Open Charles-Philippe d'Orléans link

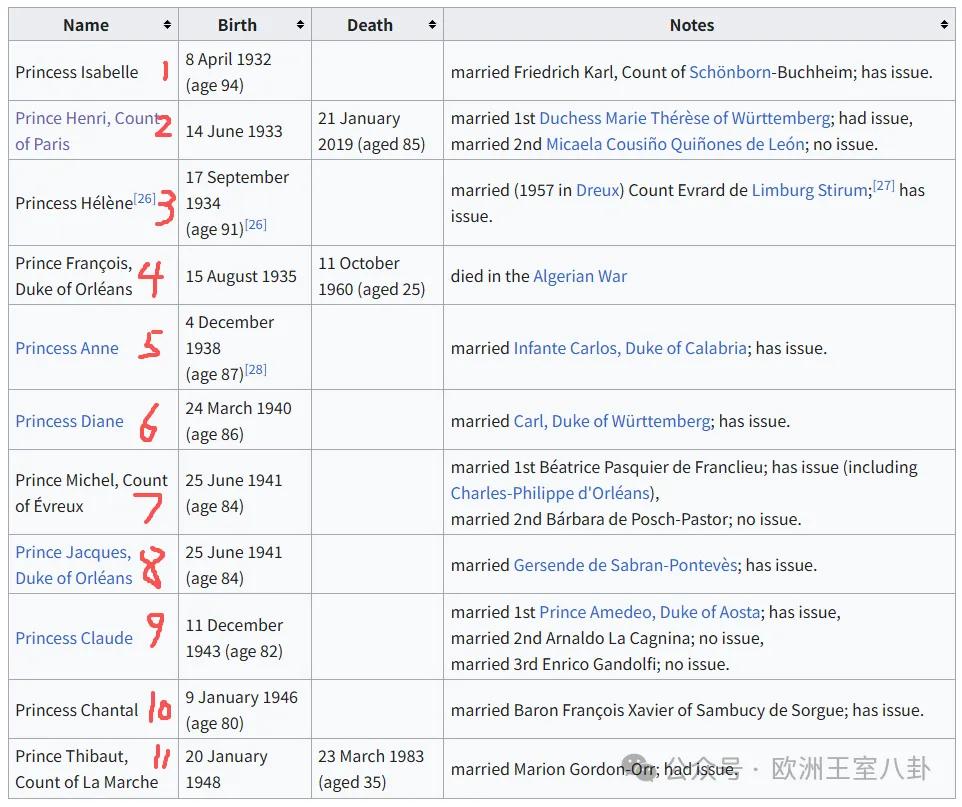(x=550, y=493)
